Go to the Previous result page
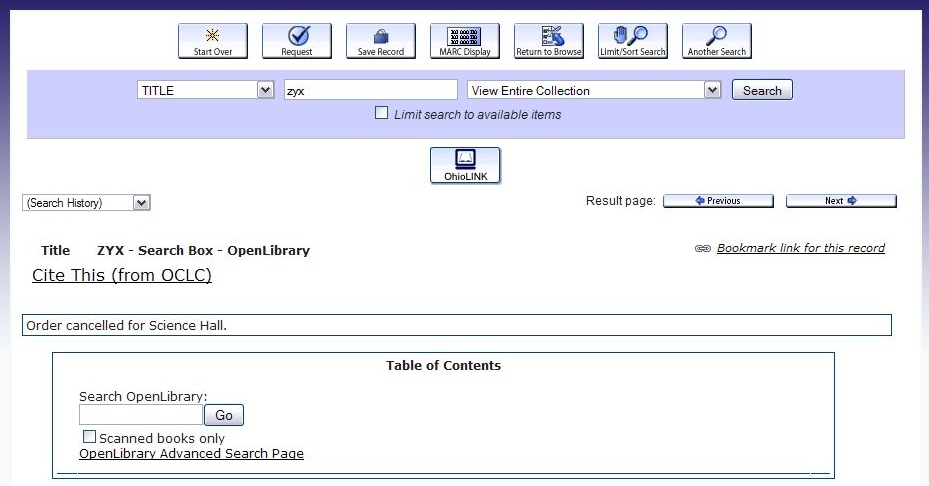Viewport: 929px width, 486px height. (x=718, y=201)
